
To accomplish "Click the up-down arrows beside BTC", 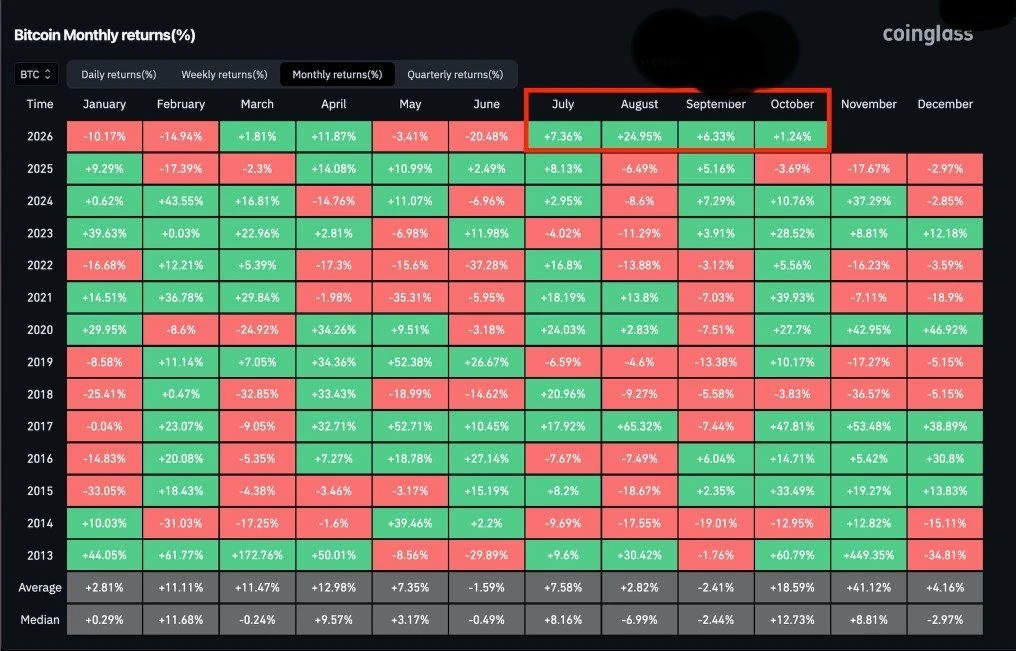I will point(47,74).
